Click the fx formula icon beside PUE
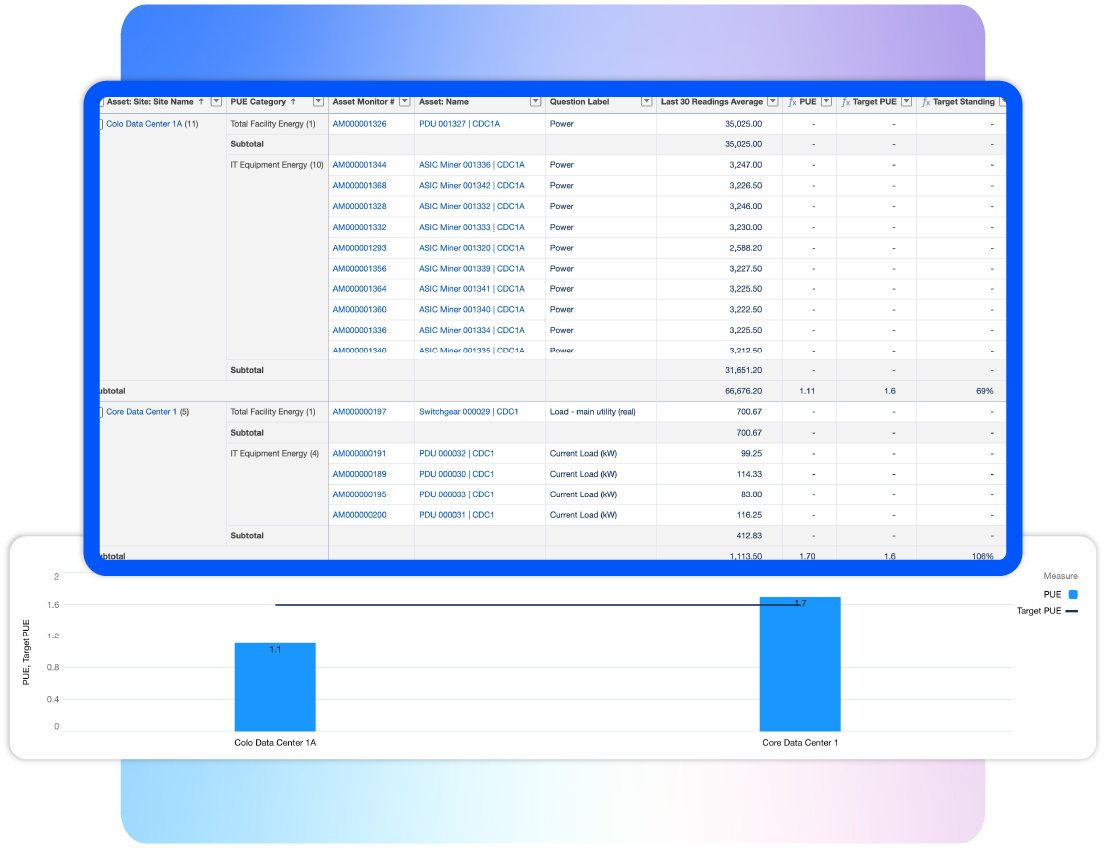This screenshot has height=848, width=1106. pos(792,102)
